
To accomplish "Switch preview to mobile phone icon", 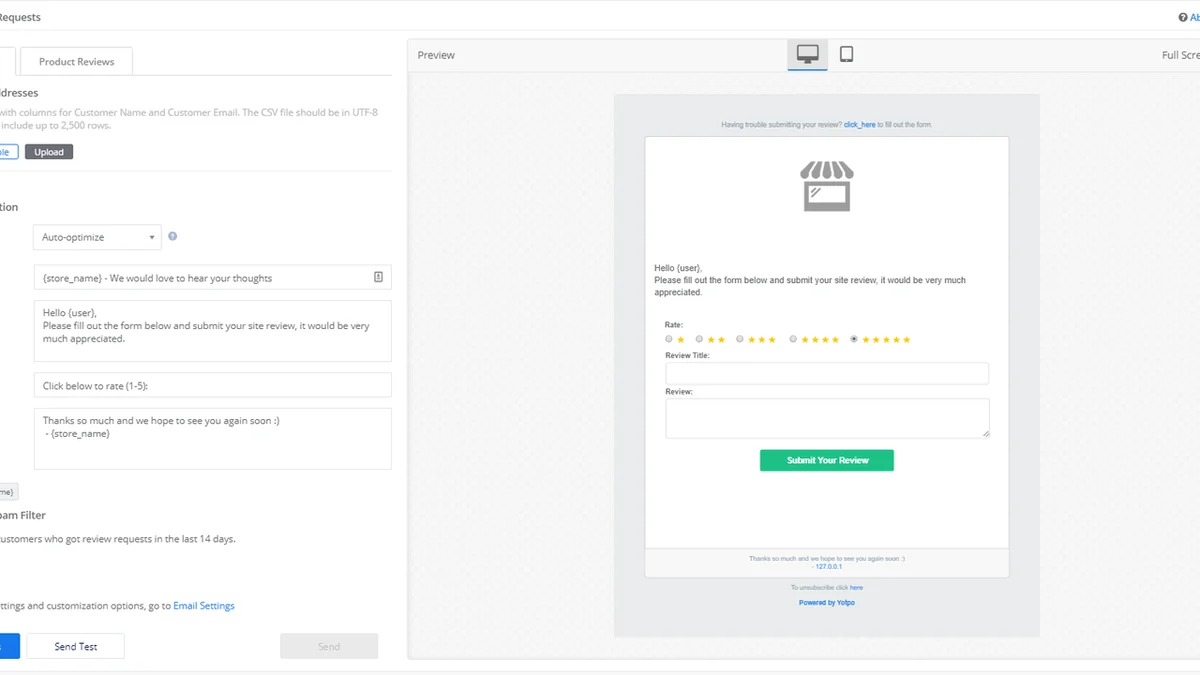I will (x=846, y=54).
